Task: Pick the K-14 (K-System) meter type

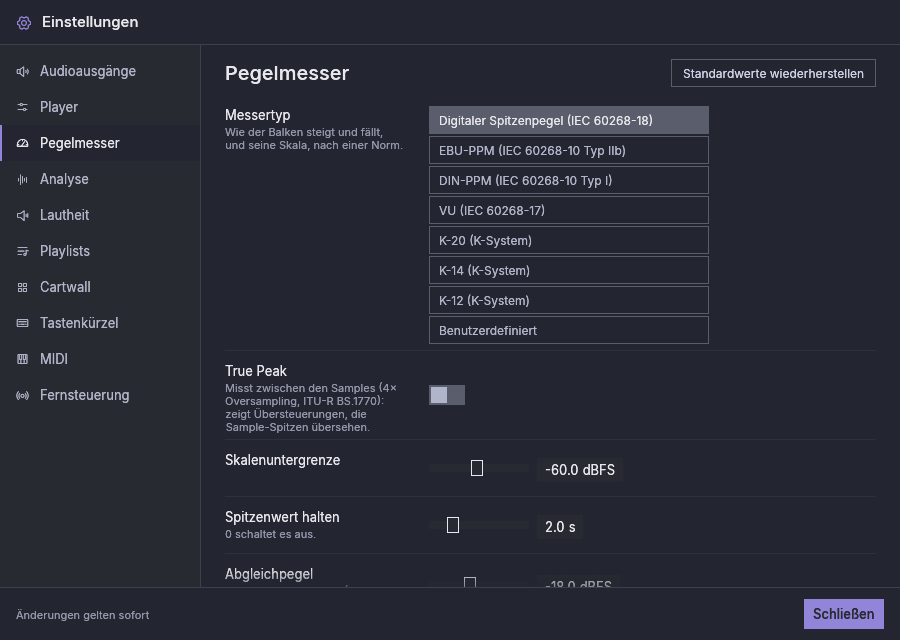Action: click(x=569, y=270)
